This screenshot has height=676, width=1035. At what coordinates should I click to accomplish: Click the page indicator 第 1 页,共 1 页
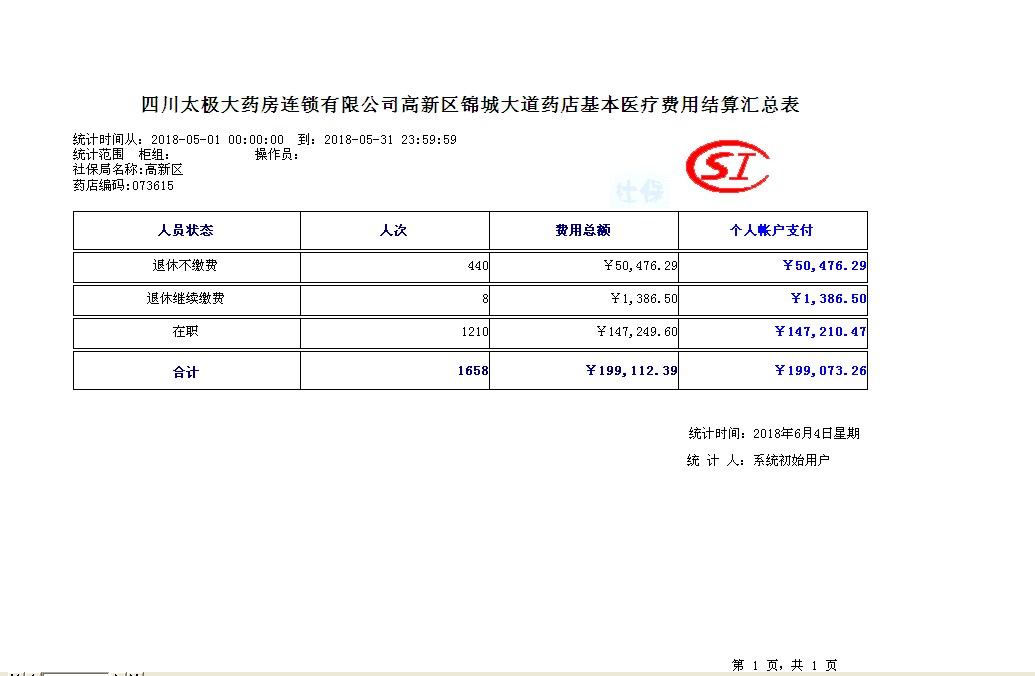(x=784, y=665)
